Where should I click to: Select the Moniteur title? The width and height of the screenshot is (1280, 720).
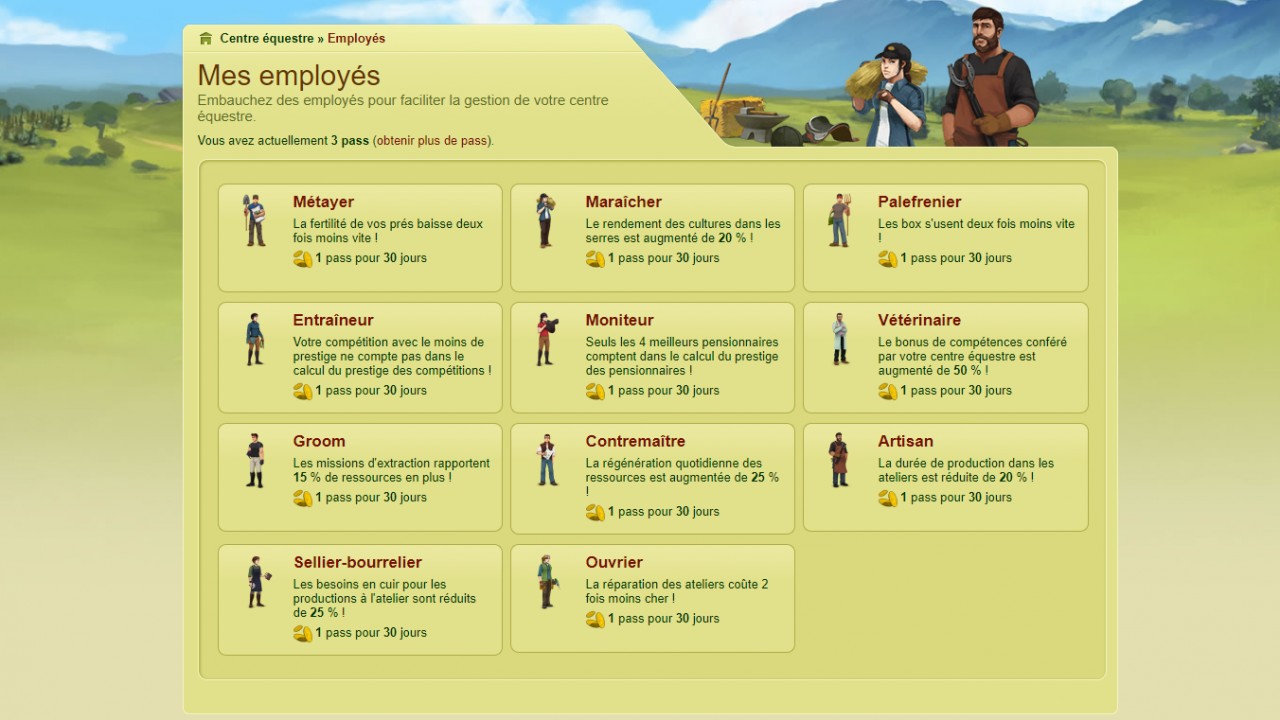point(619,320)
